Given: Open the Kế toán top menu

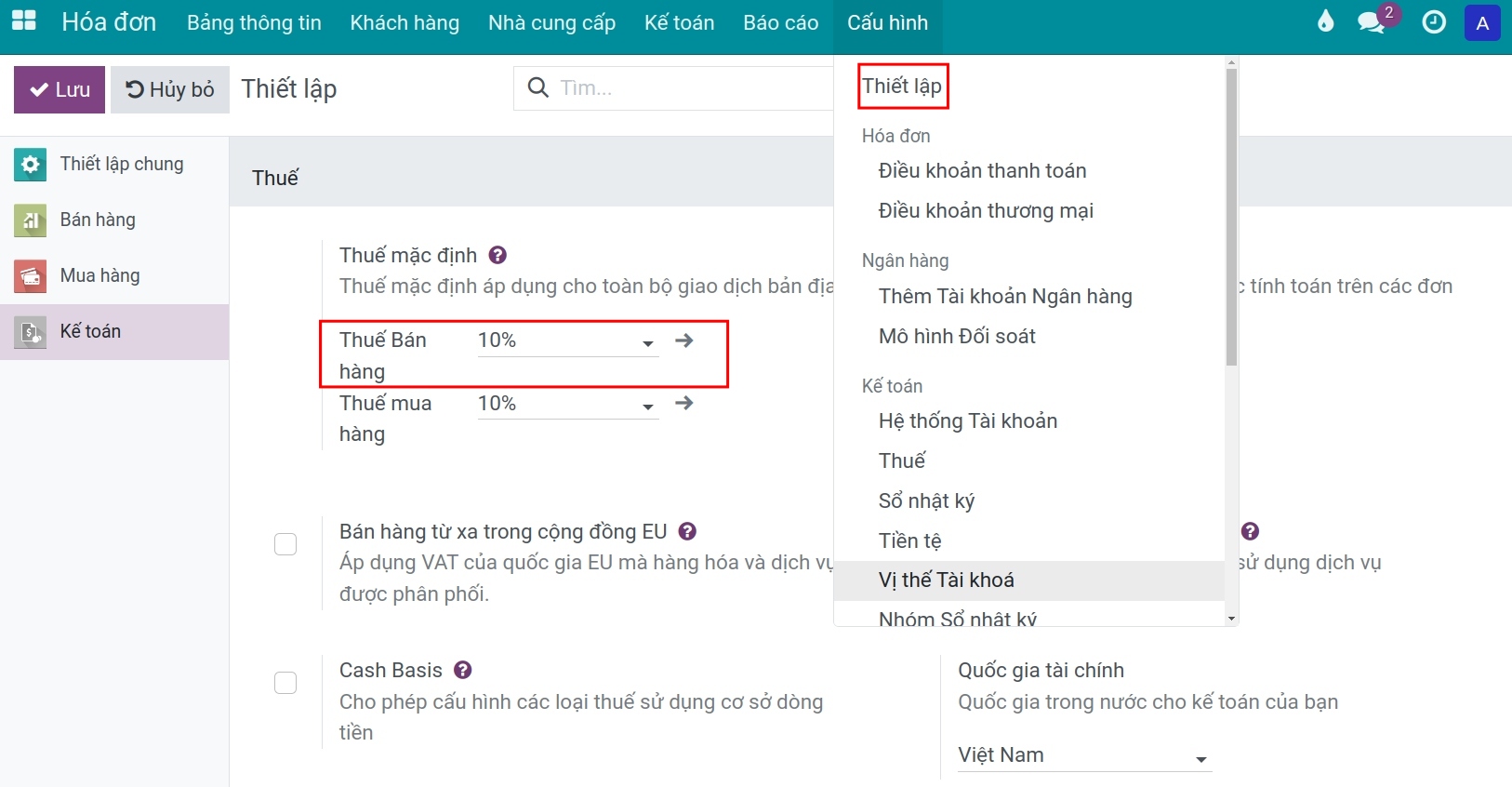Looking at the screenshot, I should (x=679, y=22).
